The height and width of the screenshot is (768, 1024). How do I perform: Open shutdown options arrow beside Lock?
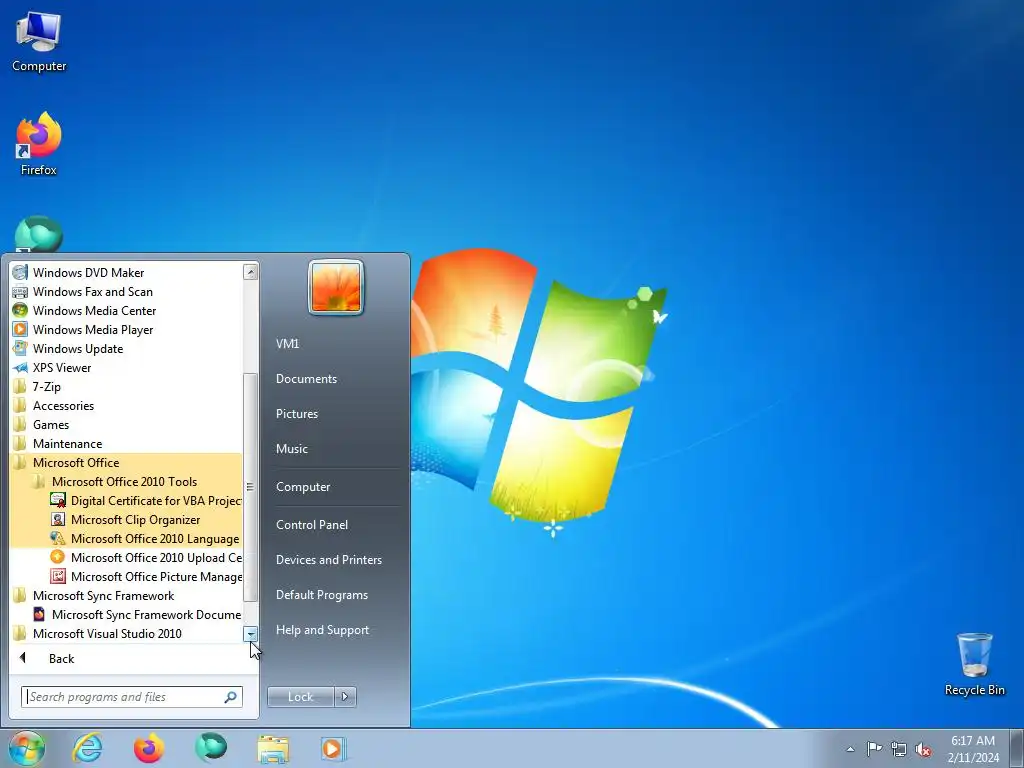pyautogui.click(x=345, y=697)
